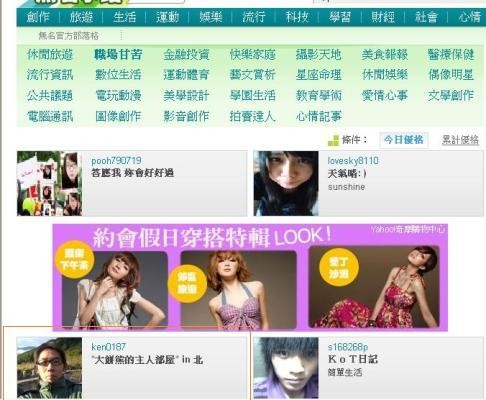
Task: Visit the 愛情心事 category
Action: click(x=385, y=96)
